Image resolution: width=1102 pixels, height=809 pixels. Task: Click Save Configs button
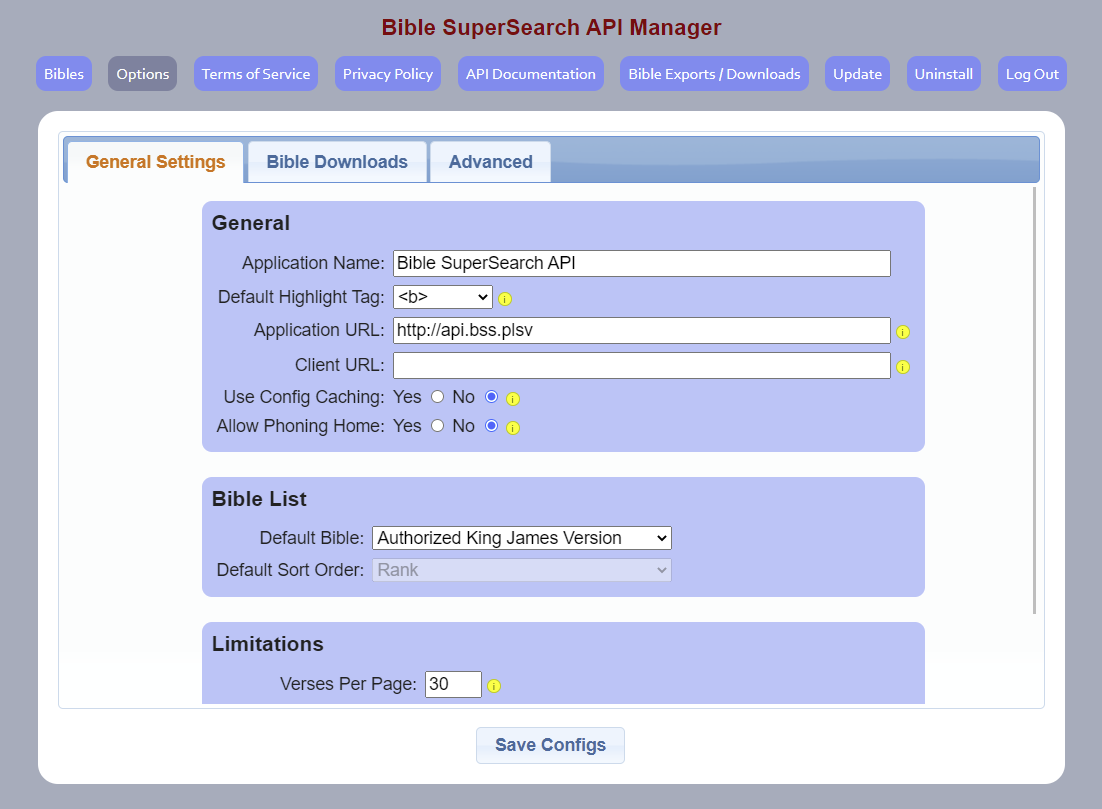tap(550, 745)
